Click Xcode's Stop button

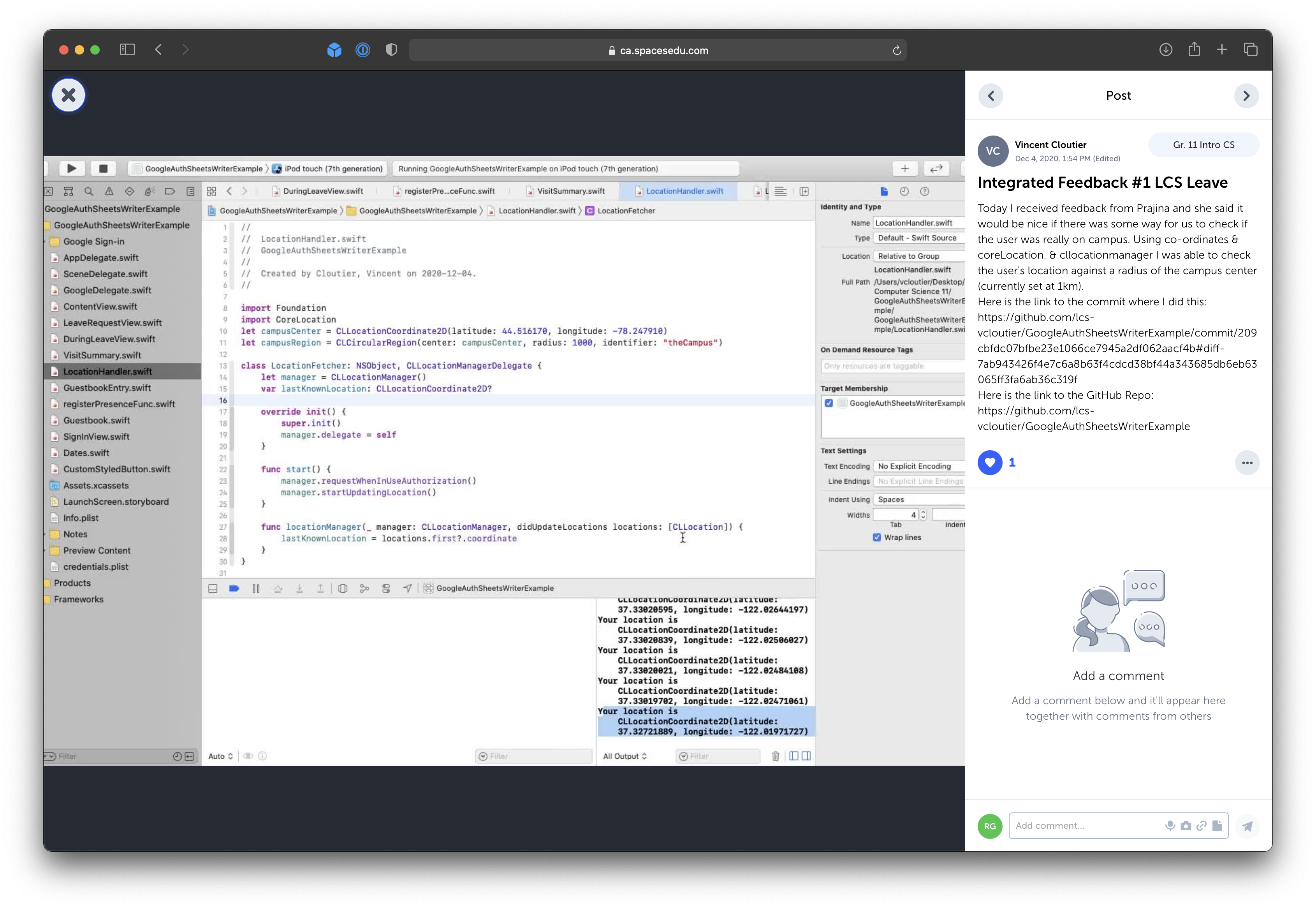coord(103,169)
